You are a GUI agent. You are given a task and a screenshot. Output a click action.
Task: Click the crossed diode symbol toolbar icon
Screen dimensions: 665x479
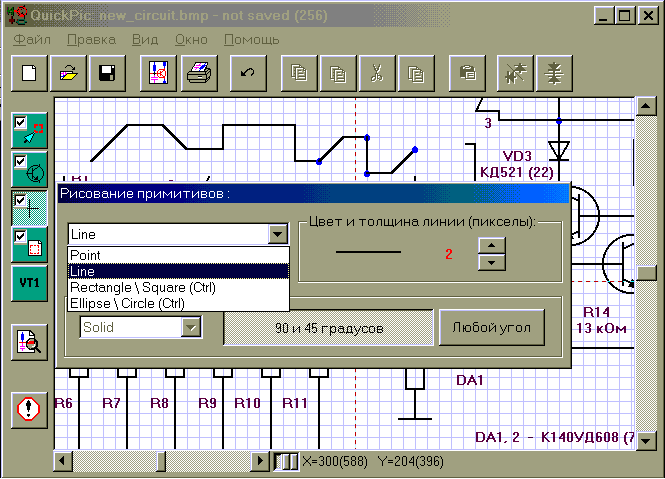pos(515,73)
